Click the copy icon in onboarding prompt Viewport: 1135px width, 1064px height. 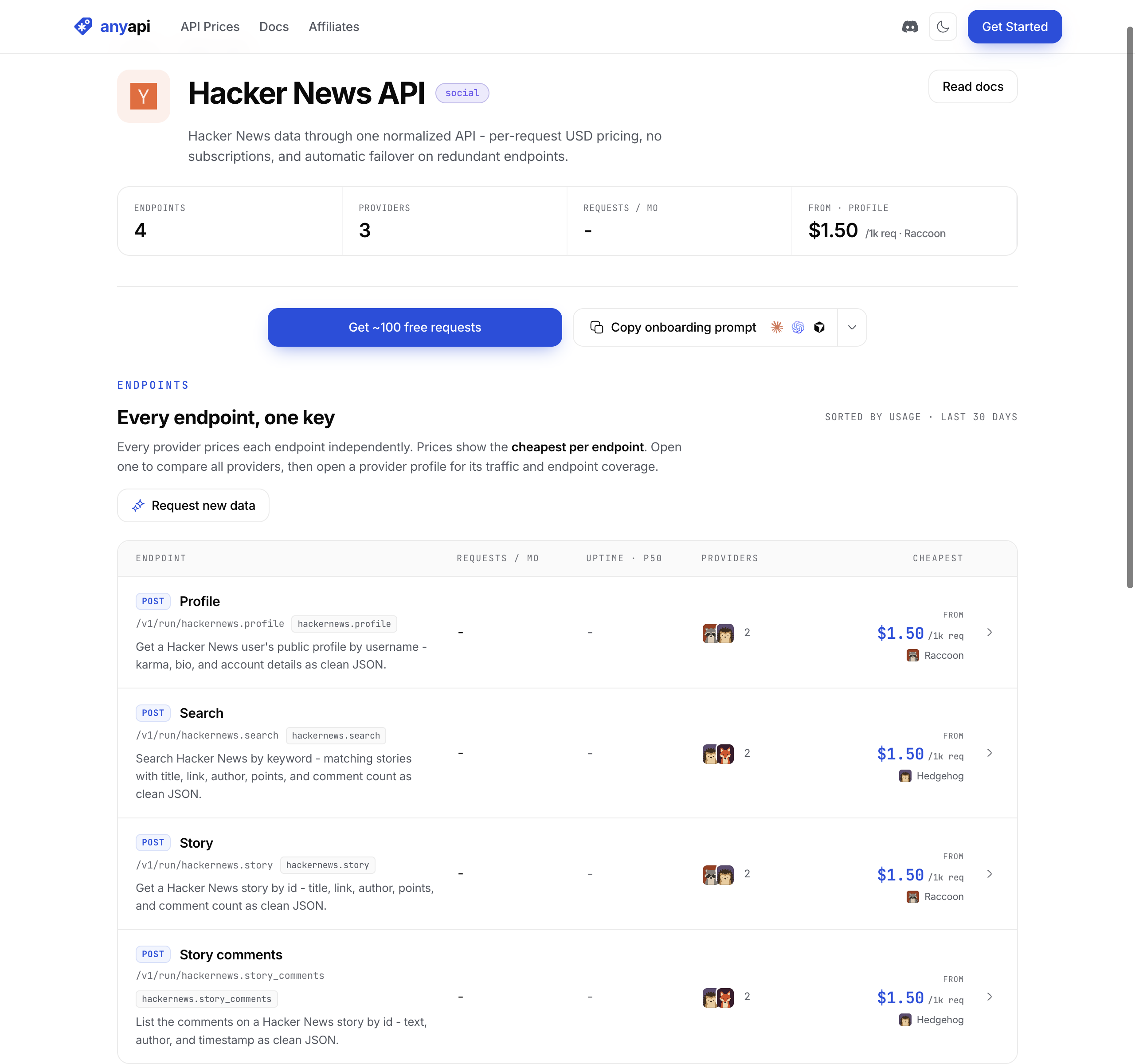tap(597, 327)
